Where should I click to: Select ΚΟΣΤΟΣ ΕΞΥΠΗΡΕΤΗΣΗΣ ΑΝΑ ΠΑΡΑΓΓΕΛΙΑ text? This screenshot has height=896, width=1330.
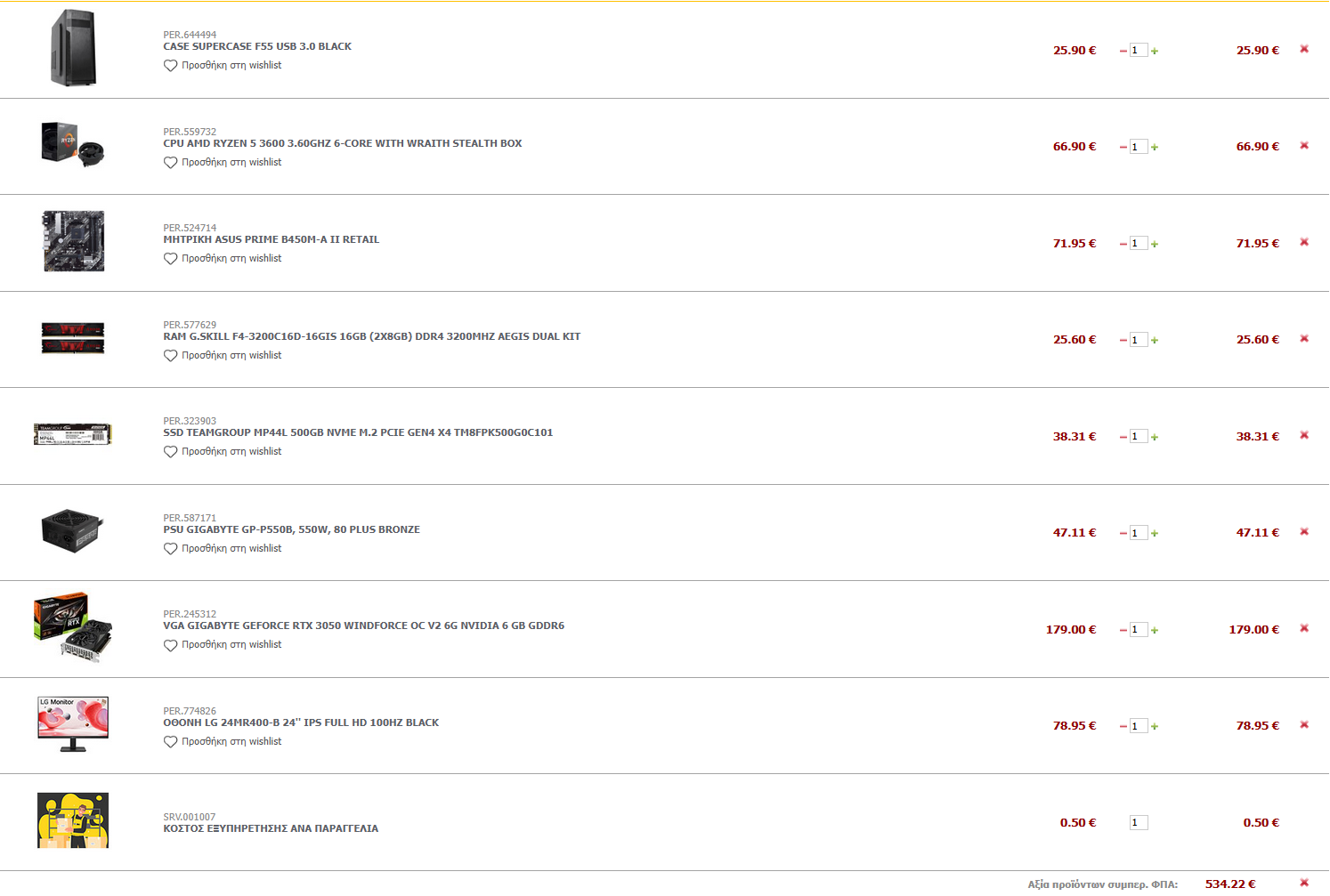pyautogui.click(x=271, y=828)
